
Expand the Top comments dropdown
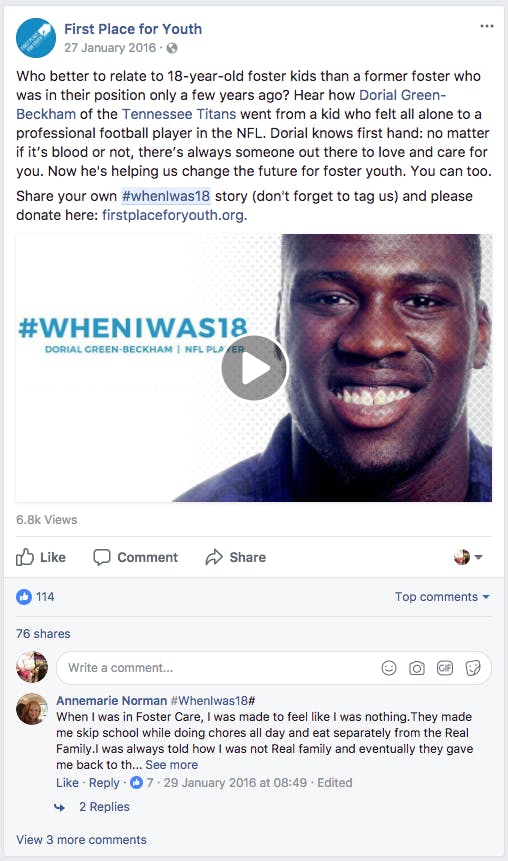[x=442, y=597]
